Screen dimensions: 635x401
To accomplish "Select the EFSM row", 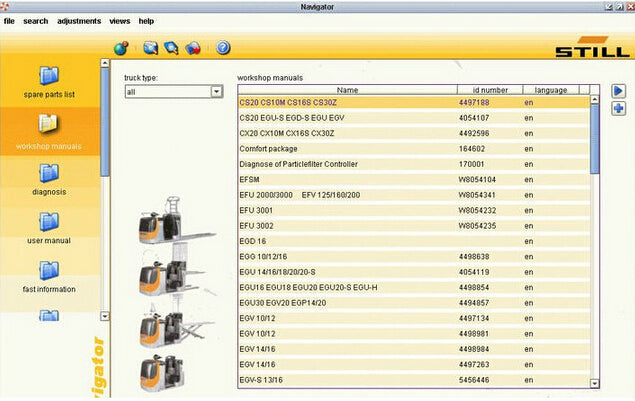I will (414, 179).
